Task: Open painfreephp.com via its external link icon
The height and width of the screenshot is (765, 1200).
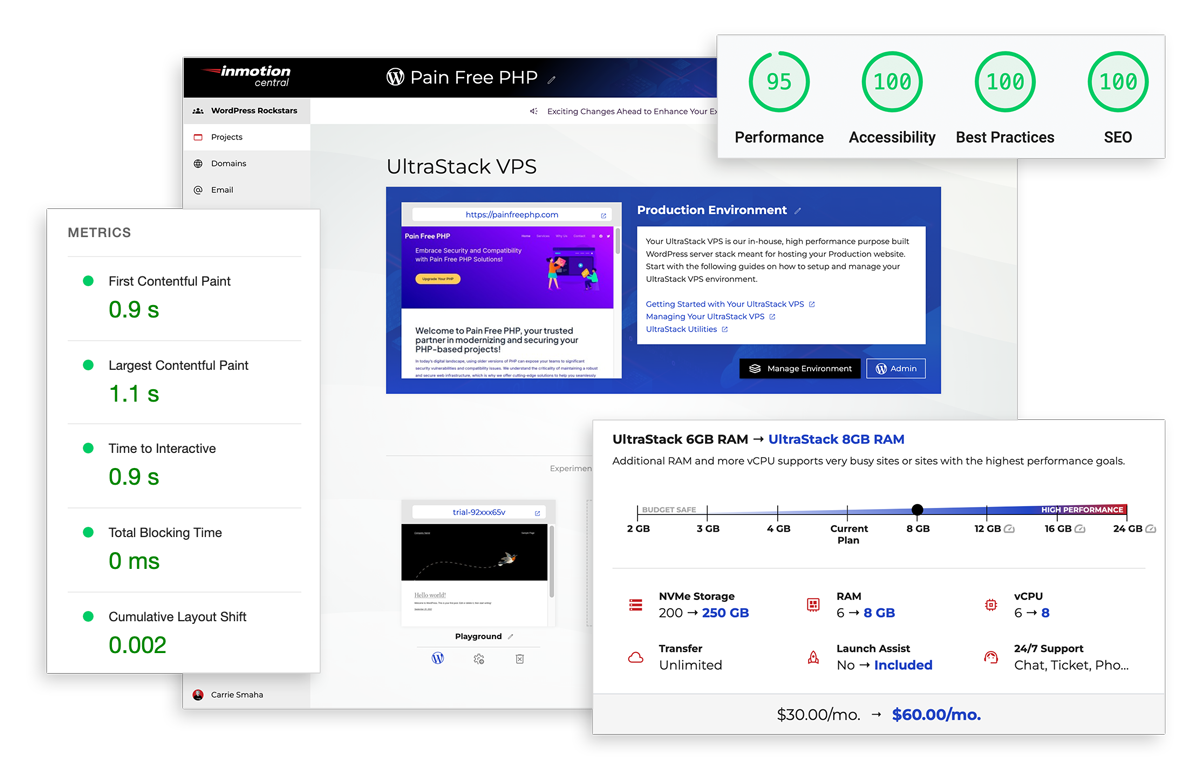Action: point(603,214)
